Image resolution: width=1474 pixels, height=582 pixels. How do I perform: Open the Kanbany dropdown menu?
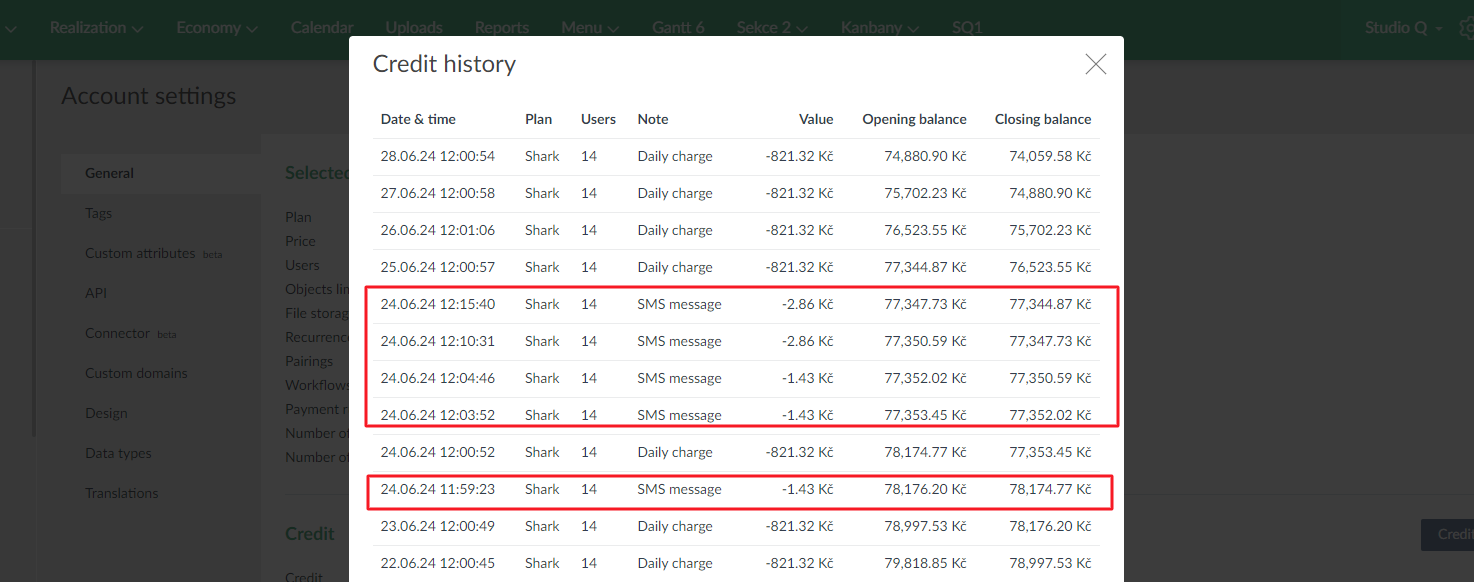880,28
